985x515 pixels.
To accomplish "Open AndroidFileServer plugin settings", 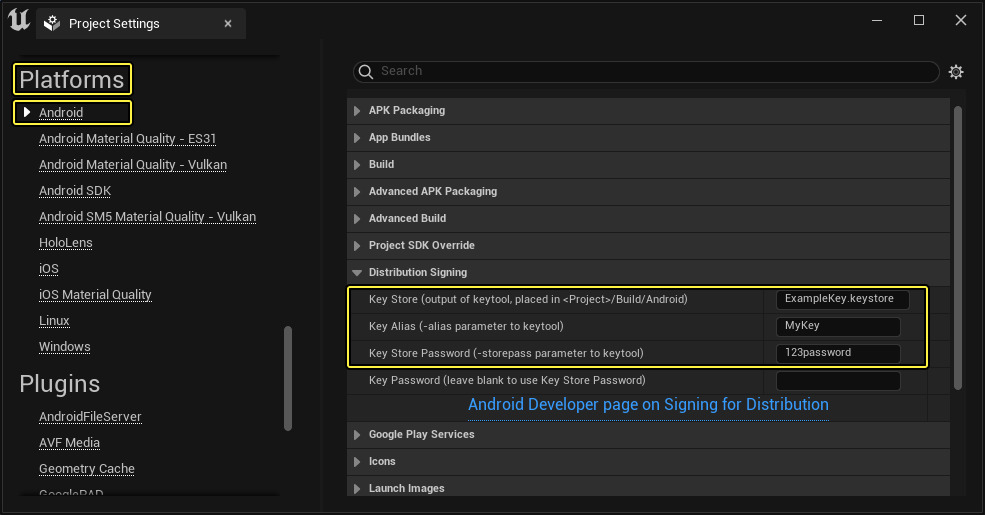I will pyautogui.click(x=90, y=417).
